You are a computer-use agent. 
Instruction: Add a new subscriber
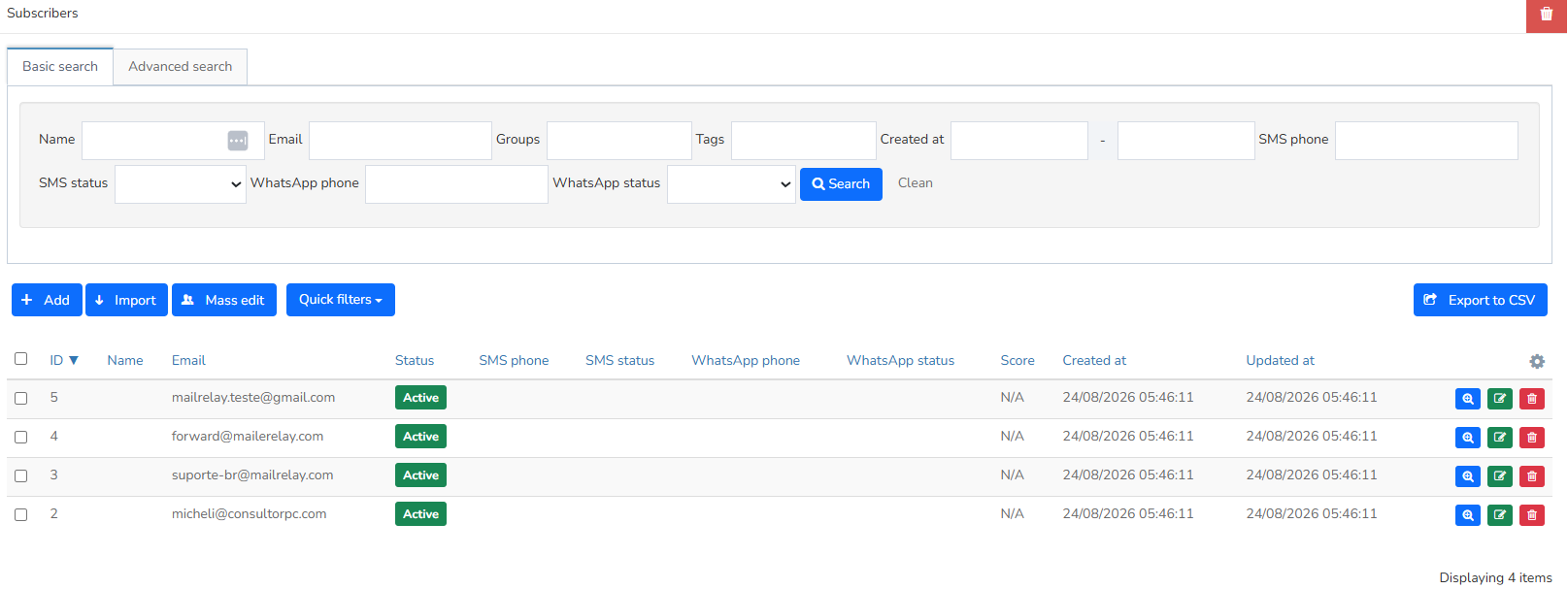coord(47,300)
